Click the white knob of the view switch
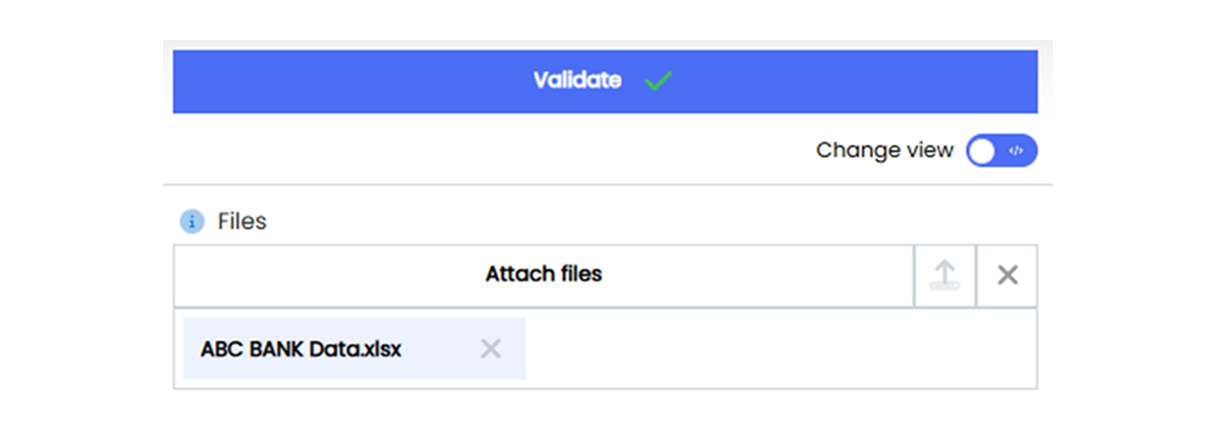Screen dimensions: 1216x443 click(983, 151)
